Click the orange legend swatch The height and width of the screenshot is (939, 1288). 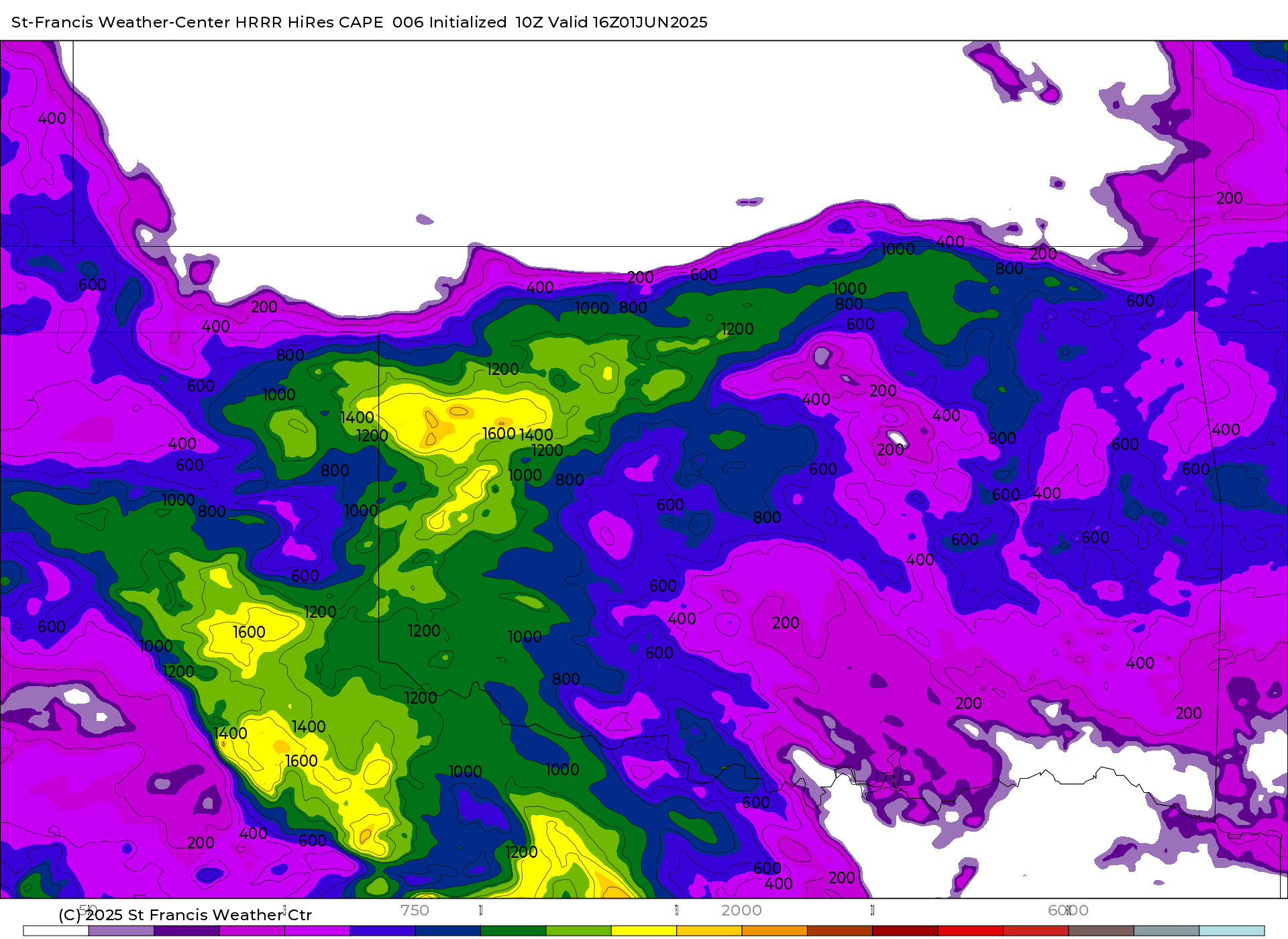pyautogui.click(x=775, y=931)
